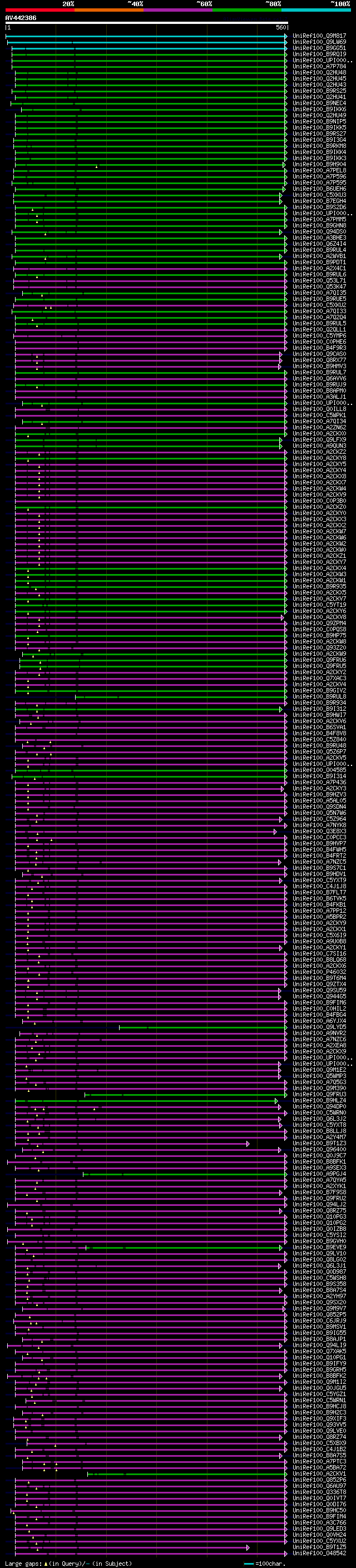This screenshot has height=1568, width=356.
Task: Select label UniRef100_Q2HU43
Action: 319,85
